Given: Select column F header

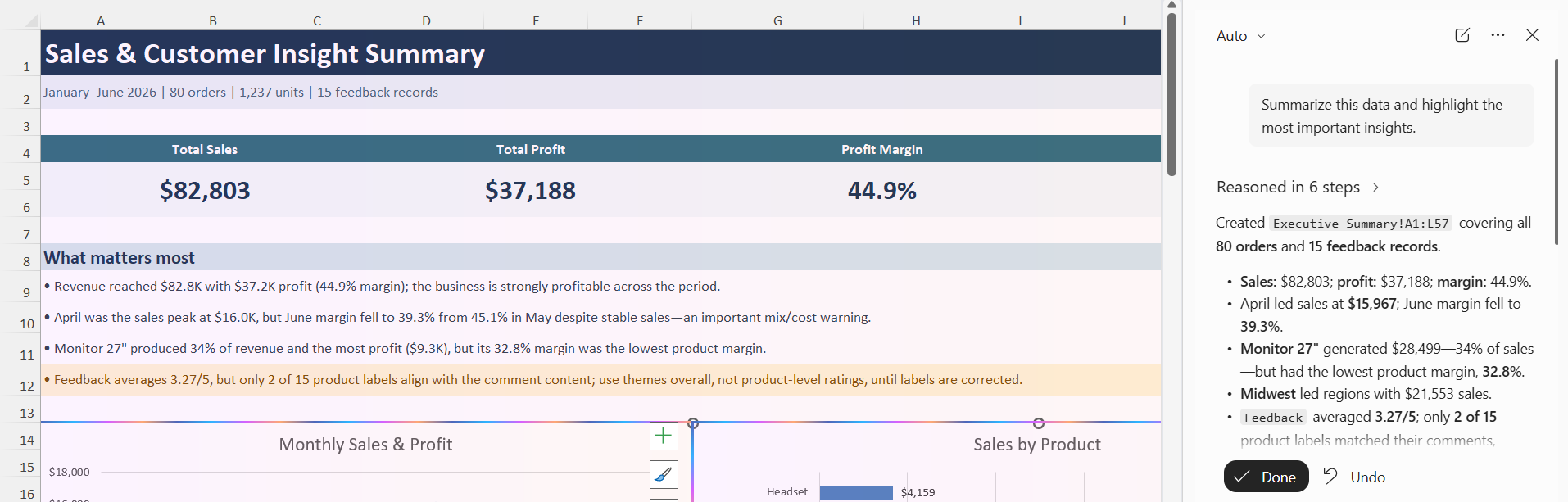Looking at the screenshot, I should 640,21.
